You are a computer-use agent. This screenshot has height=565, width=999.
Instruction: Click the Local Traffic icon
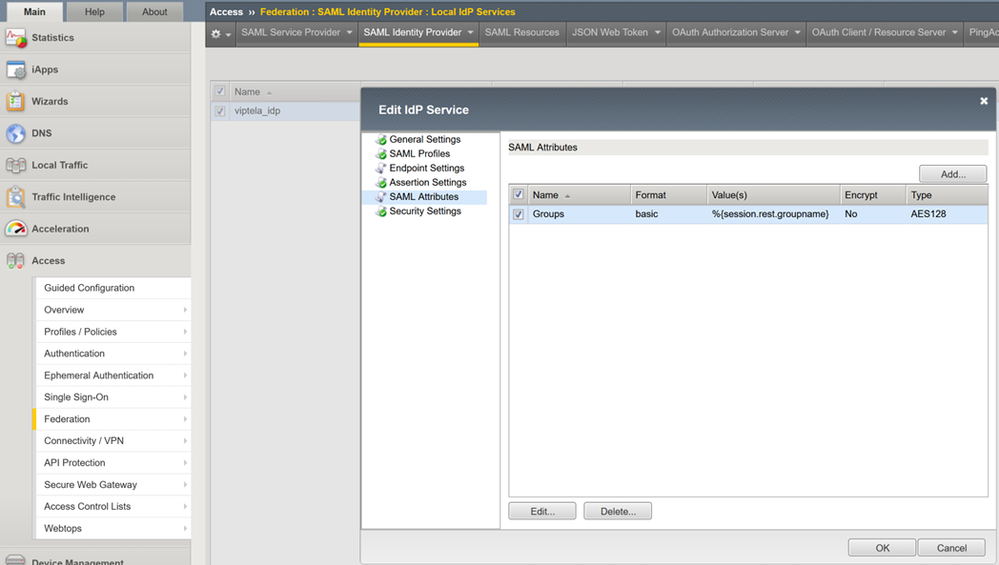tap(16, 165)
